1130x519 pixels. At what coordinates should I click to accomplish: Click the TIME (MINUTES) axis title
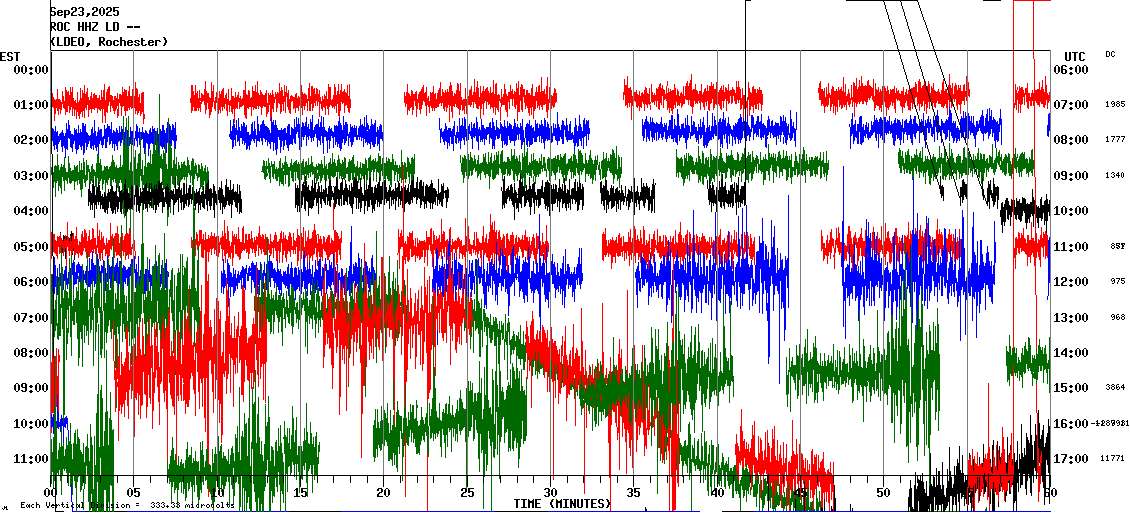pyautogui.click(x=562, y=504)
